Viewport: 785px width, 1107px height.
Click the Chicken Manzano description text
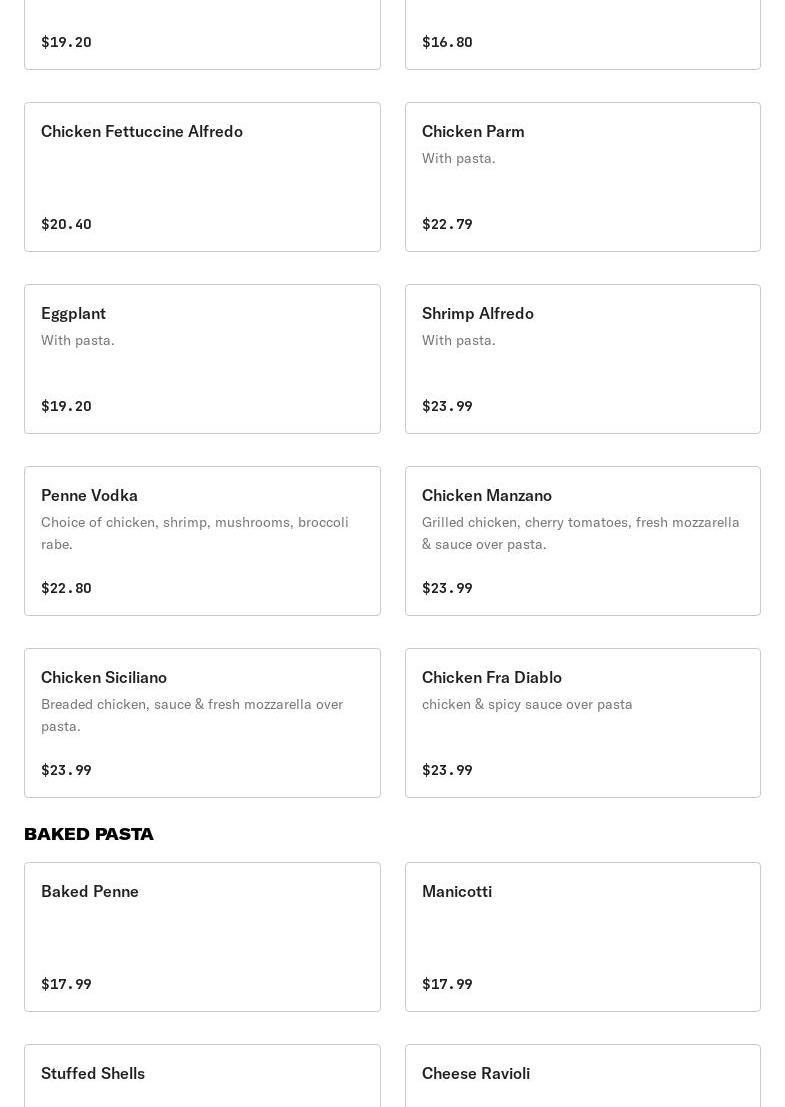click(580, 533)
